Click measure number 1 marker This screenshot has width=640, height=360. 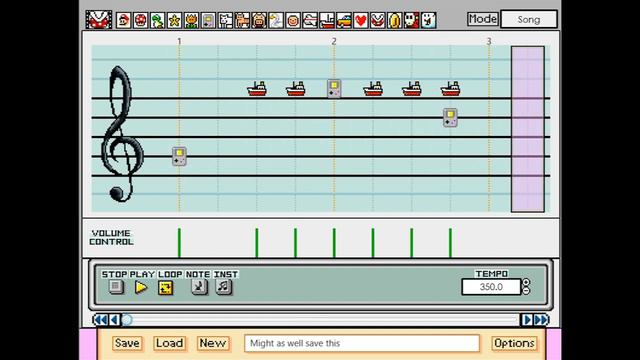(179, 41)
